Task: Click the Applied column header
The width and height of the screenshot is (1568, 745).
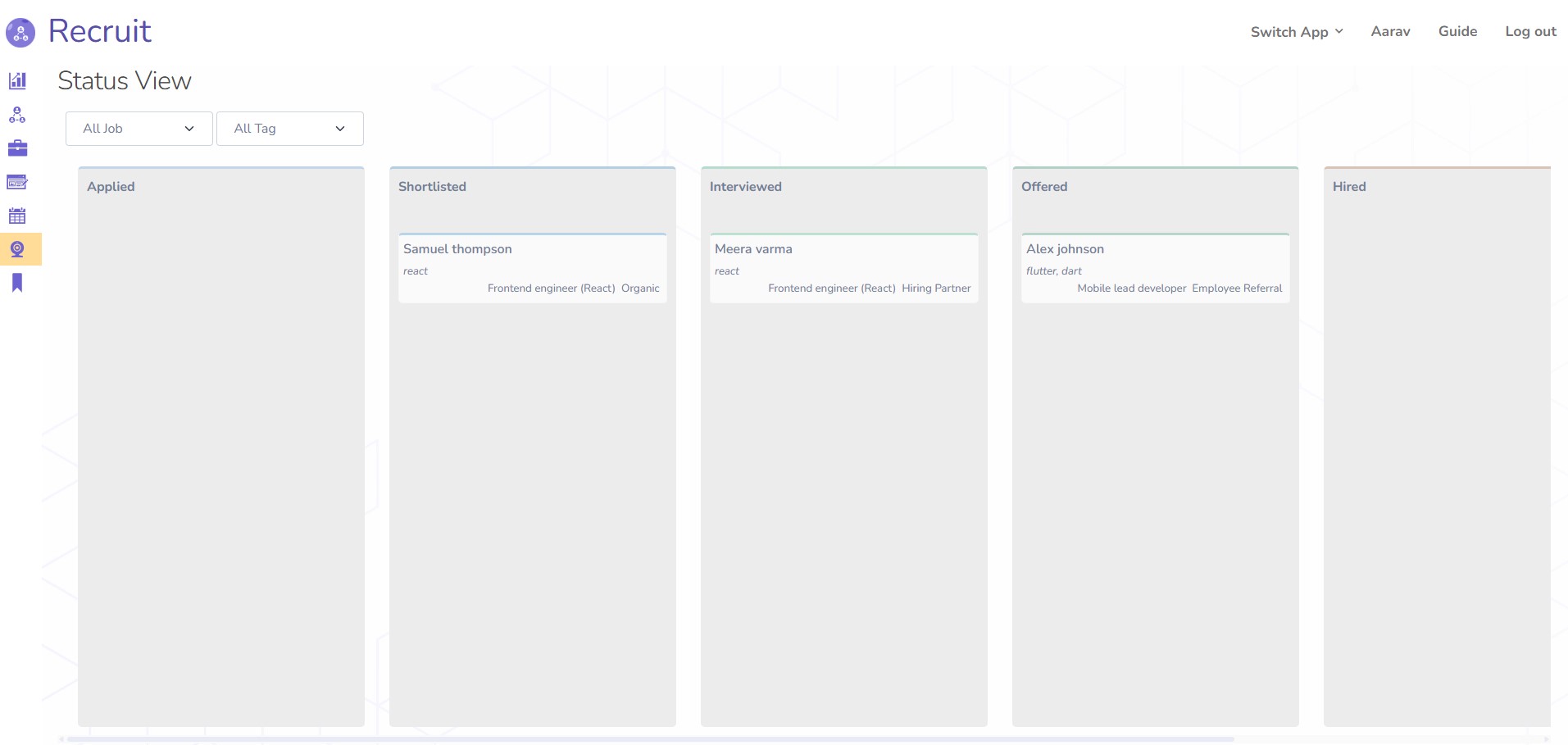Action: [111, 187]
